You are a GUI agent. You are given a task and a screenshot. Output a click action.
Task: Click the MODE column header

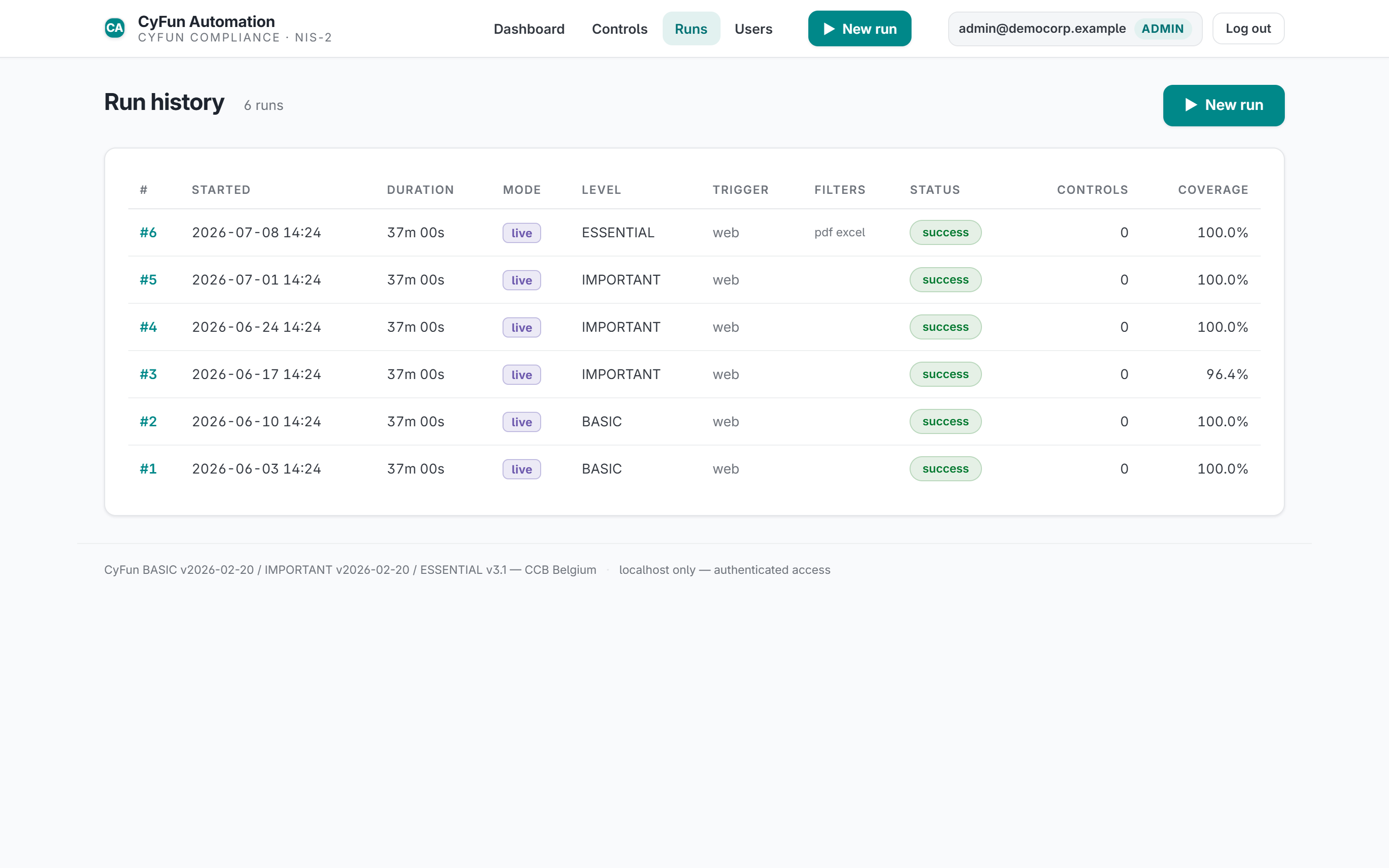(x=522, y=190)
